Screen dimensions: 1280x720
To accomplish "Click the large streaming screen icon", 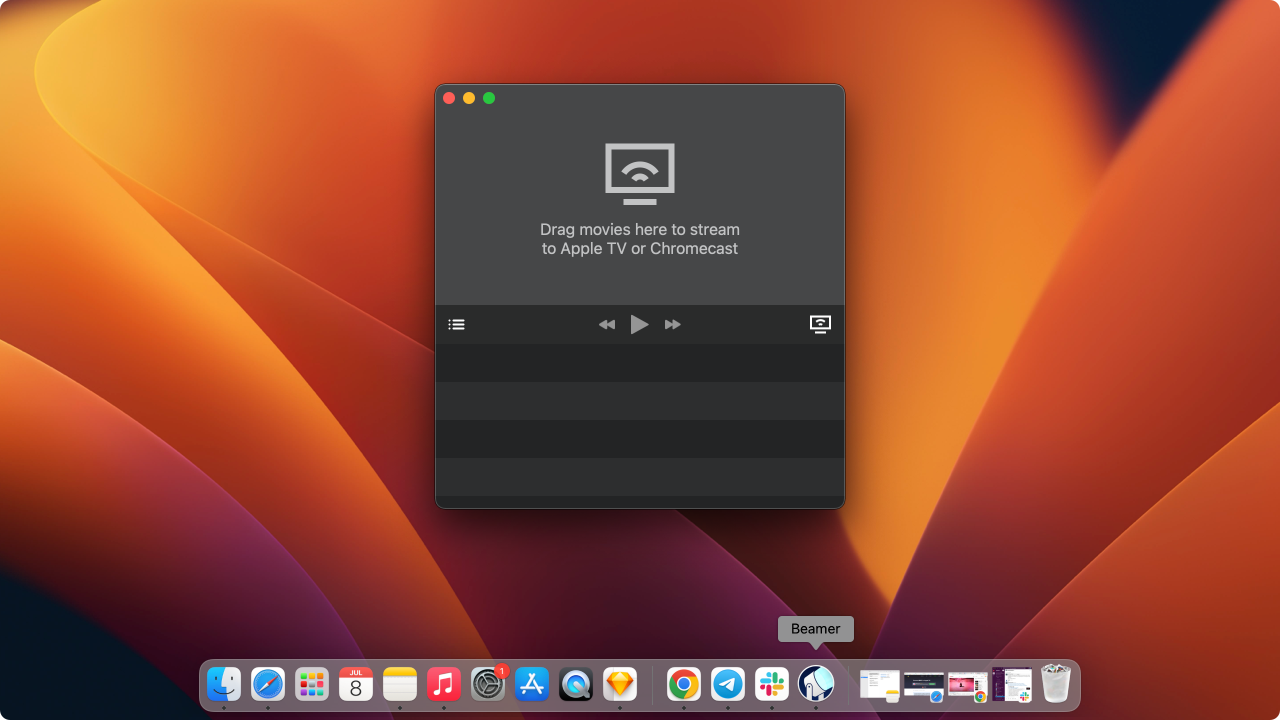I will [640, 173].
